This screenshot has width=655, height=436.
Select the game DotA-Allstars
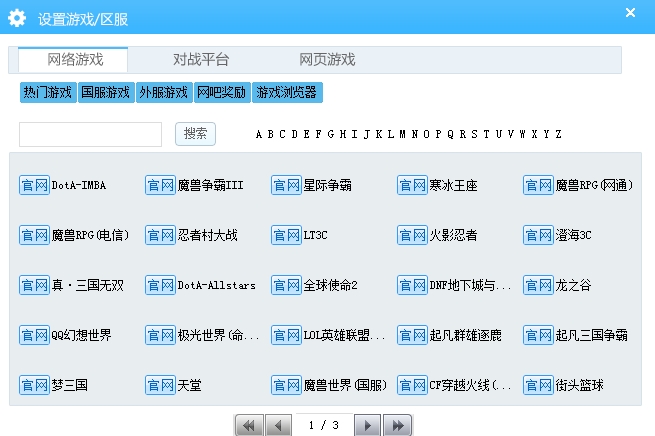point(217,285)
